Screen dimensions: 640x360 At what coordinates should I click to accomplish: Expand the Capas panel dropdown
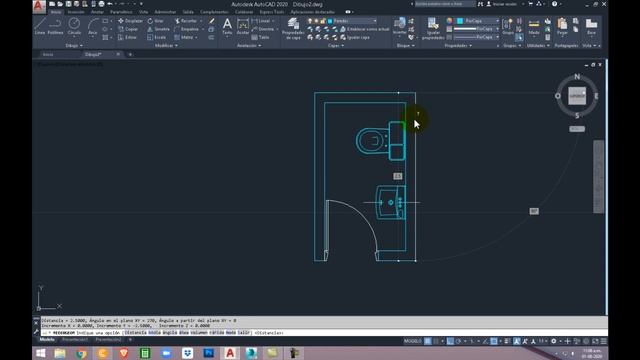click(x=336, y=46)
